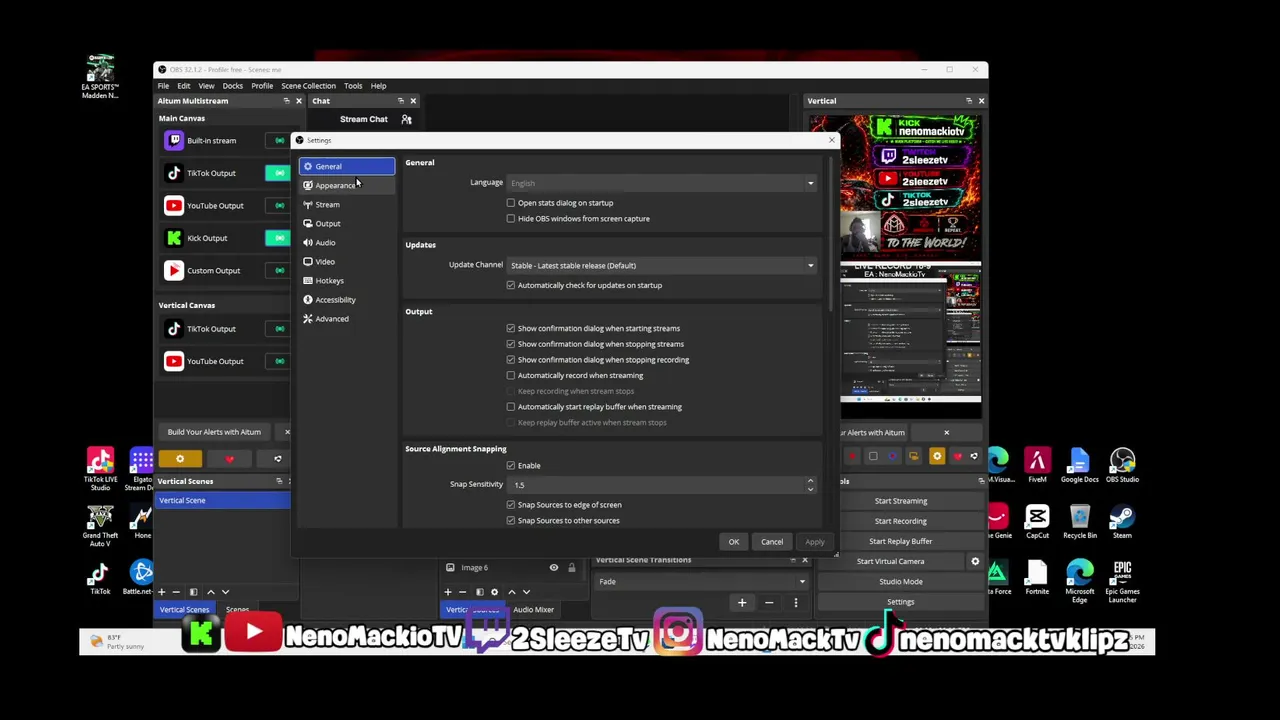Click Build Your Alerts with Aitum button
Screen dimensions: 1280x720
(214, 432)
